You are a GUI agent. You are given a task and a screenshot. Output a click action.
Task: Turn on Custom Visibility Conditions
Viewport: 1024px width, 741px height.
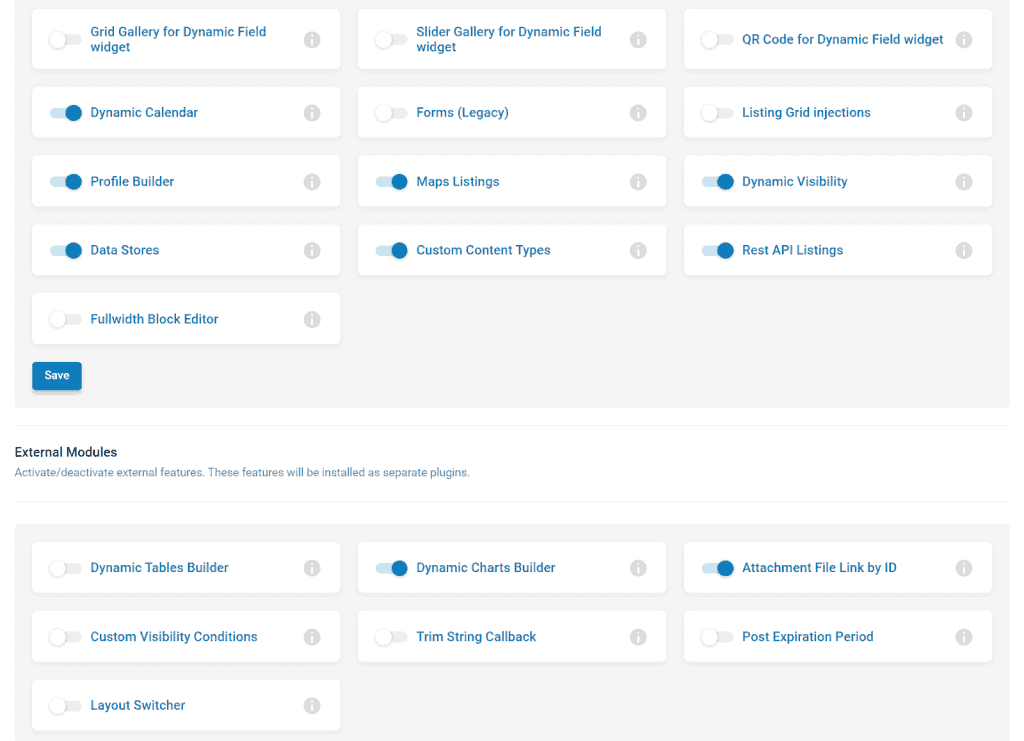(66, 637)
